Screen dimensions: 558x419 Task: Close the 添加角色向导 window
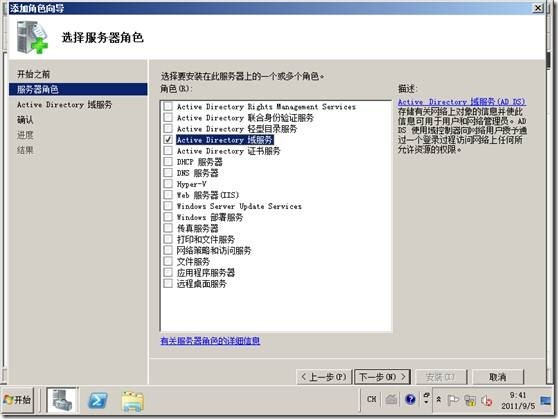538,8
